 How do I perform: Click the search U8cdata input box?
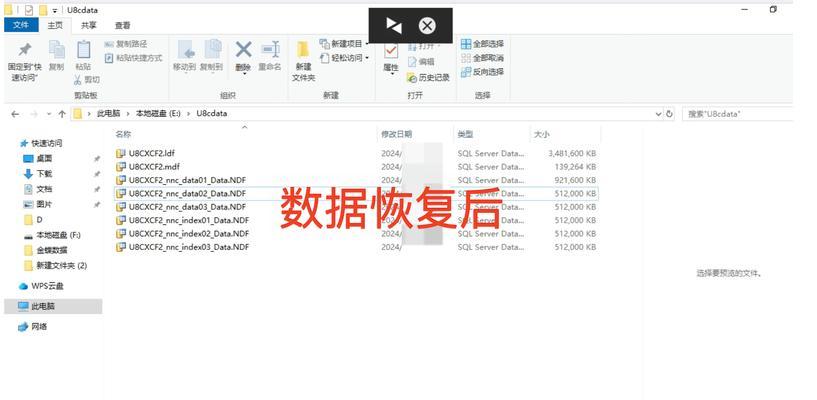[738, 114]
